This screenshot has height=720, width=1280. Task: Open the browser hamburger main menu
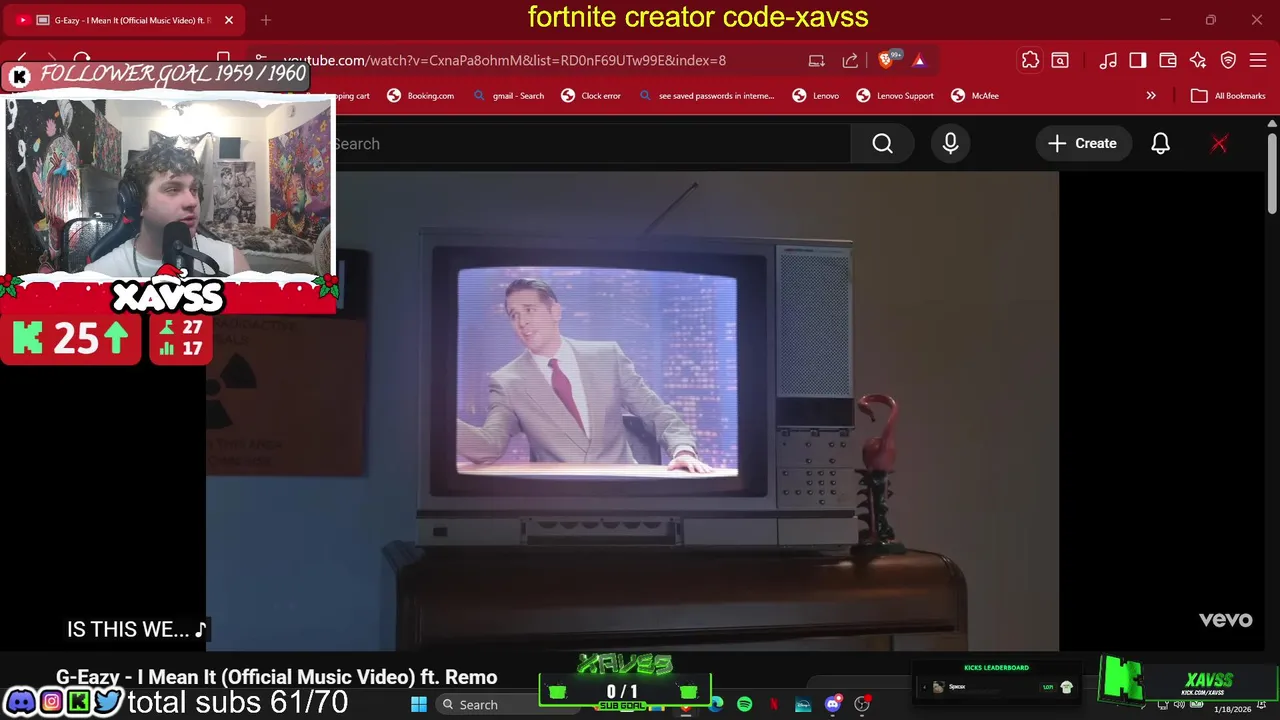(x=1258, y=60)
